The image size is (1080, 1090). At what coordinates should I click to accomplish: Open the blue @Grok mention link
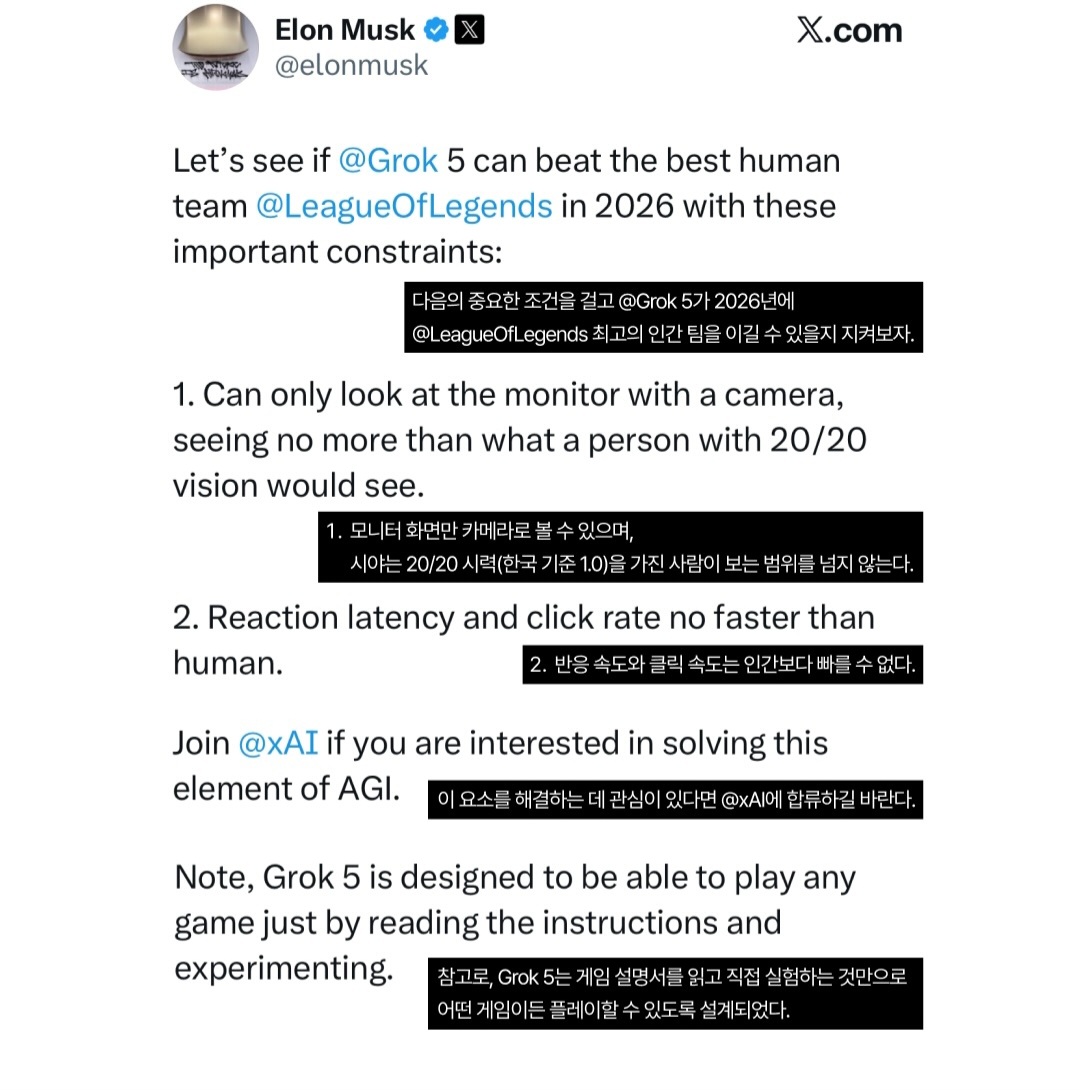click(388, 161)
